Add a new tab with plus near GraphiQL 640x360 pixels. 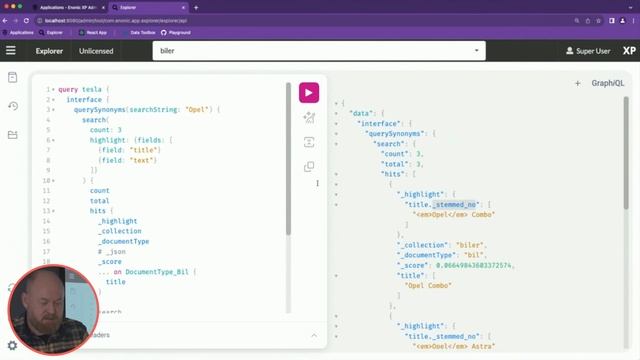(578, 83)
